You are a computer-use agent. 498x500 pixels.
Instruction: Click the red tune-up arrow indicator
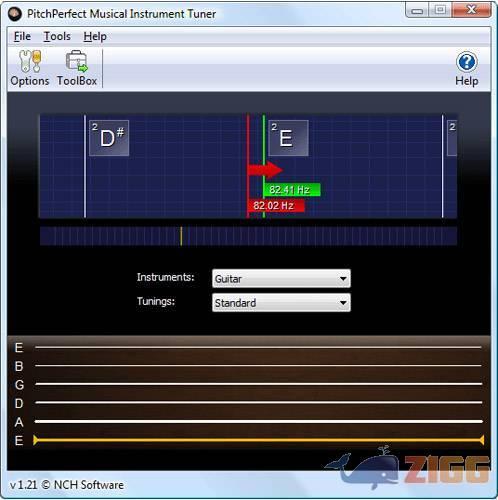point(265,170)
